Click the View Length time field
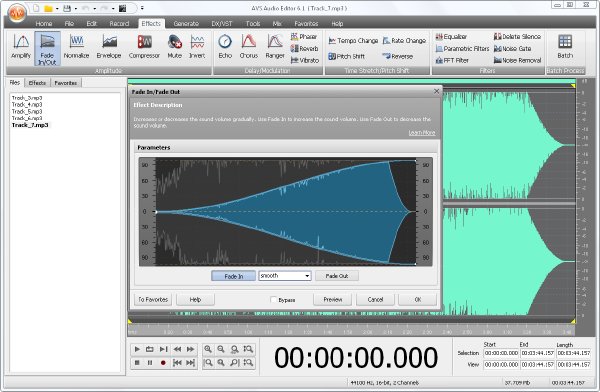Screen dimensions: 600x392 (574, 364)
